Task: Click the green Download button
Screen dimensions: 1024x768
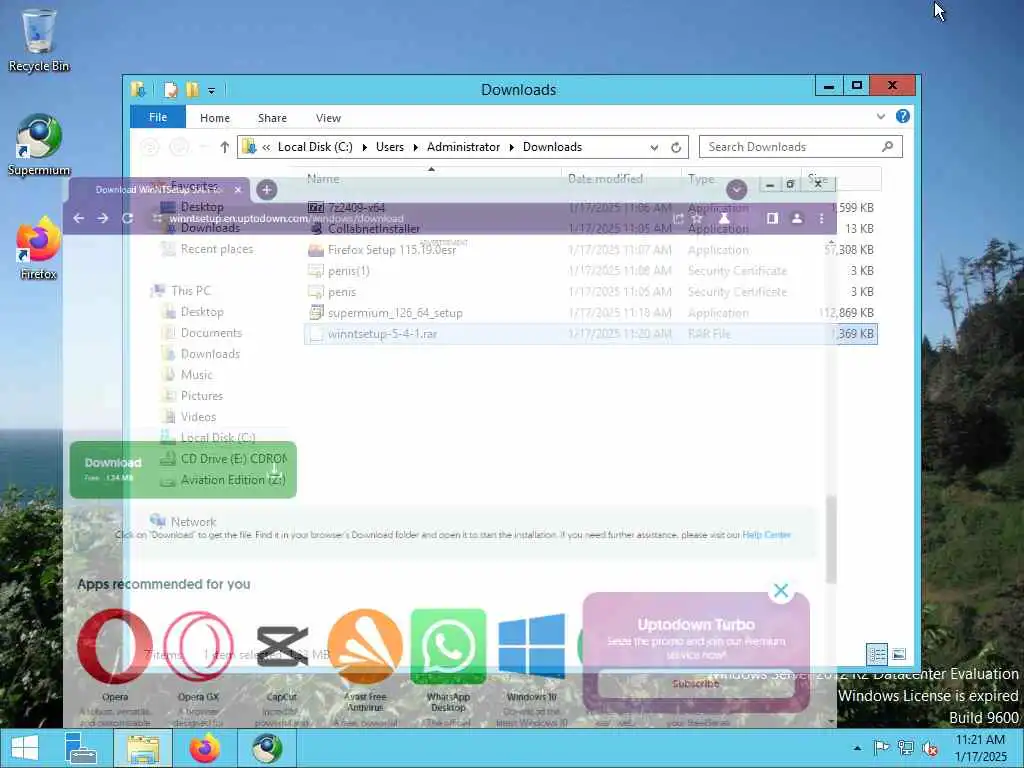Action: coord(183,470)
